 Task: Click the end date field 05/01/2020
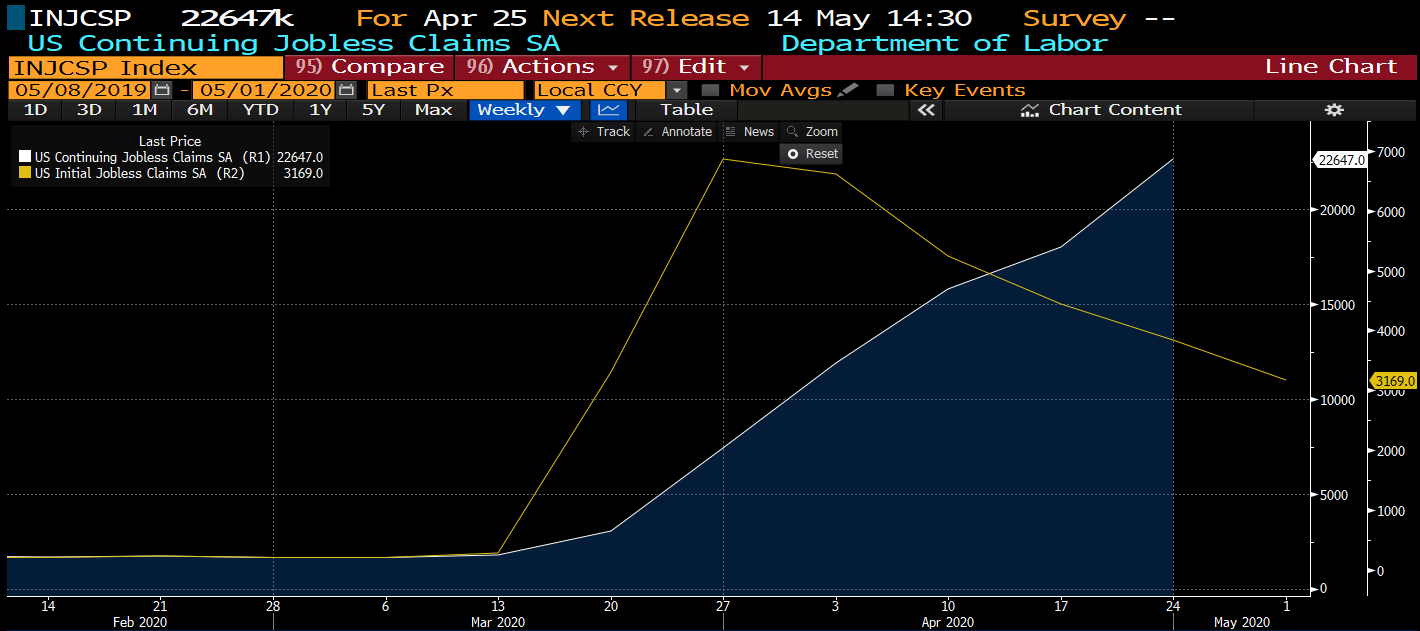pyautogui.click(x=264, y=90)
